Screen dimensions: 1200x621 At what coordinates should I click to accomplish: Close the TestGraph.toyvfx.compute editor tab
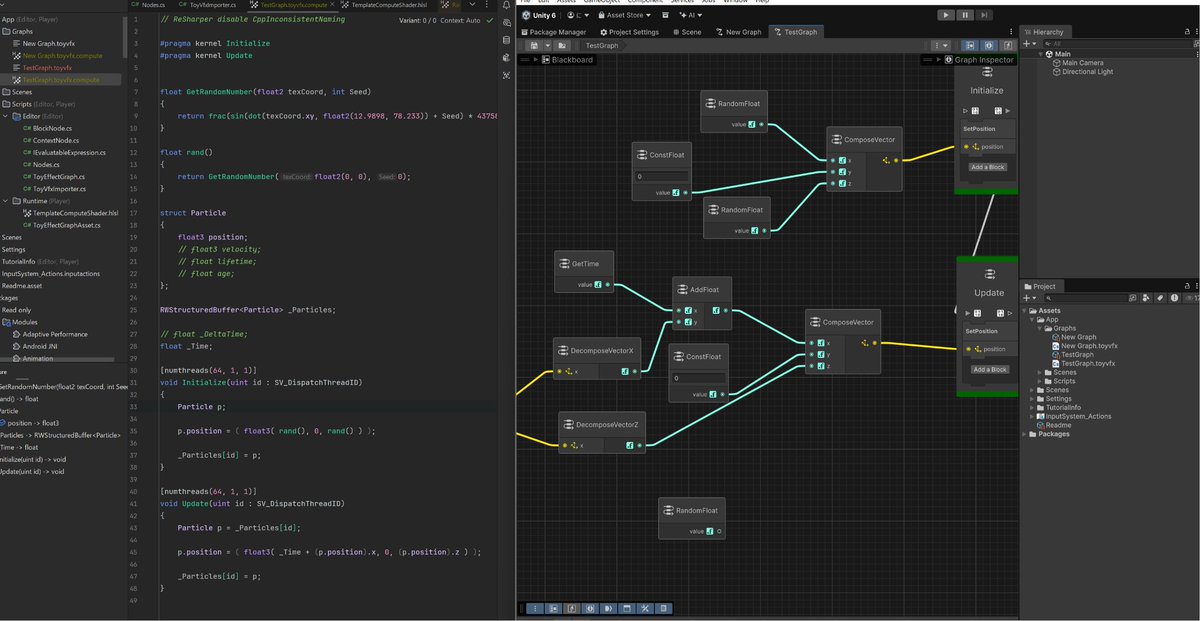click(331, 5)
